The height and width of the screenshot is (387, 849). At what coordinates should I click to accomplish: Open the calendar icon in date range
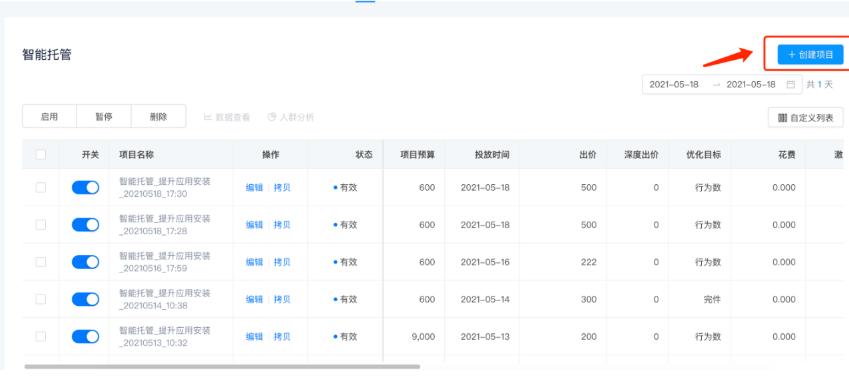791,84
